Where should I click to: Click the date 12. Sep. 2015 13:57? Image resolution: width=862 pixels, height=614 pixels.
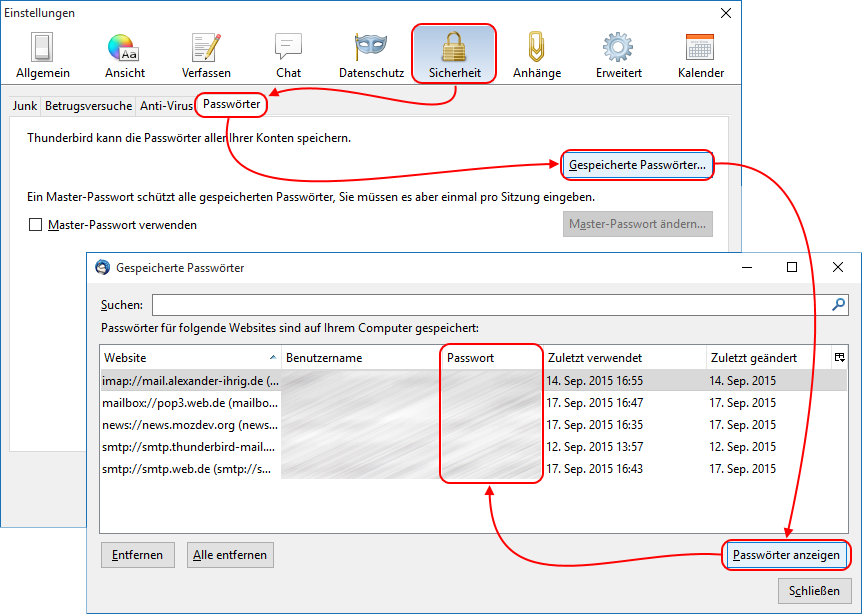point(595,446)
